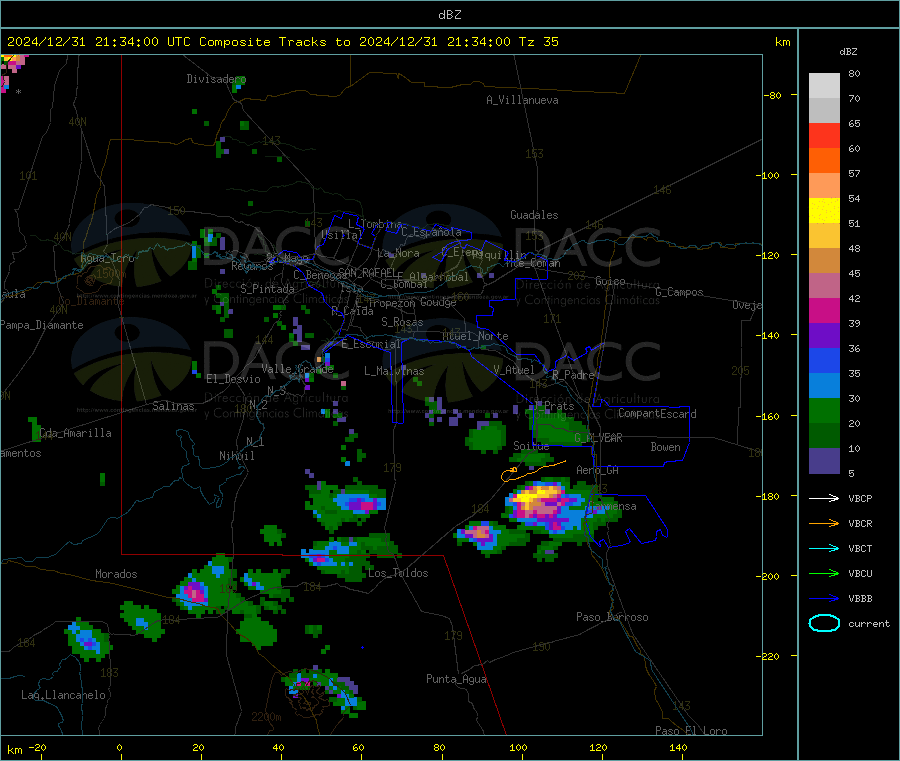Pick the bright green 20-30 dBZ color band
The image size is (900, 761).
point(824,410)
